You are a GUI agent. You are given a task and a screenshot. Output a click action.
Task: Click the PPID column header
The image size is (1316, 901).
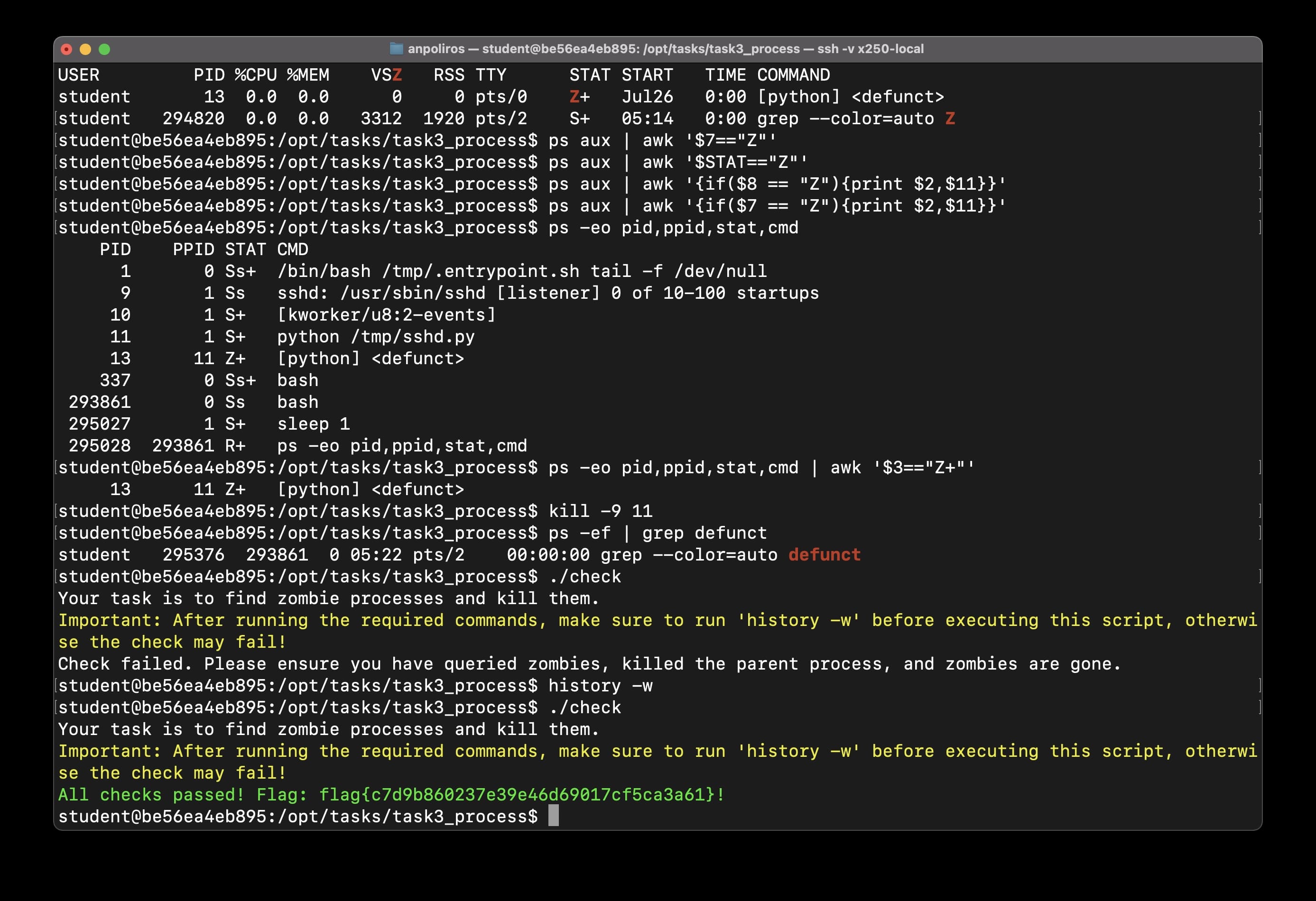point(193,249)
